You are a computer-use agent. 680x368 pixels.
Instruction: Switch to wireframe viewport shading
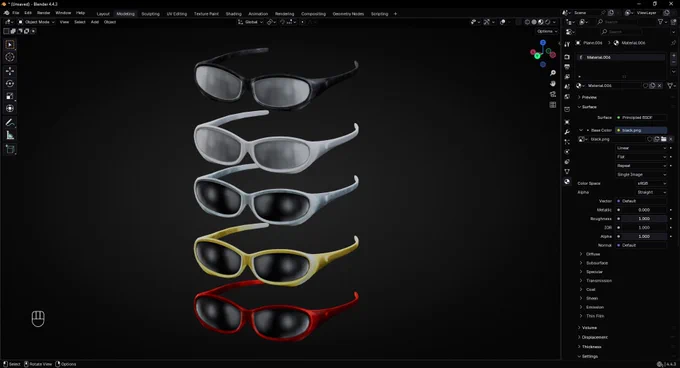(527, 22)
